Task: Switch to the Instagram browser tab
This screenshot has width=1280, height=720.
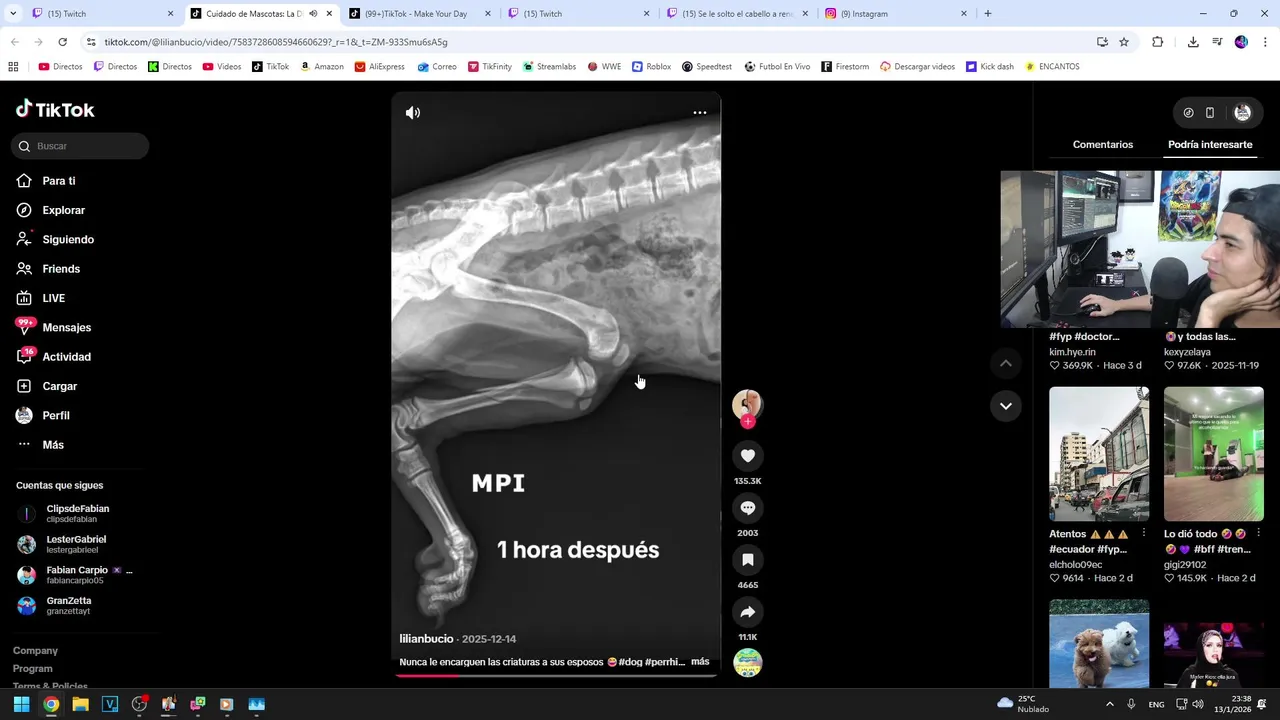Action: [x=896, y=14]
